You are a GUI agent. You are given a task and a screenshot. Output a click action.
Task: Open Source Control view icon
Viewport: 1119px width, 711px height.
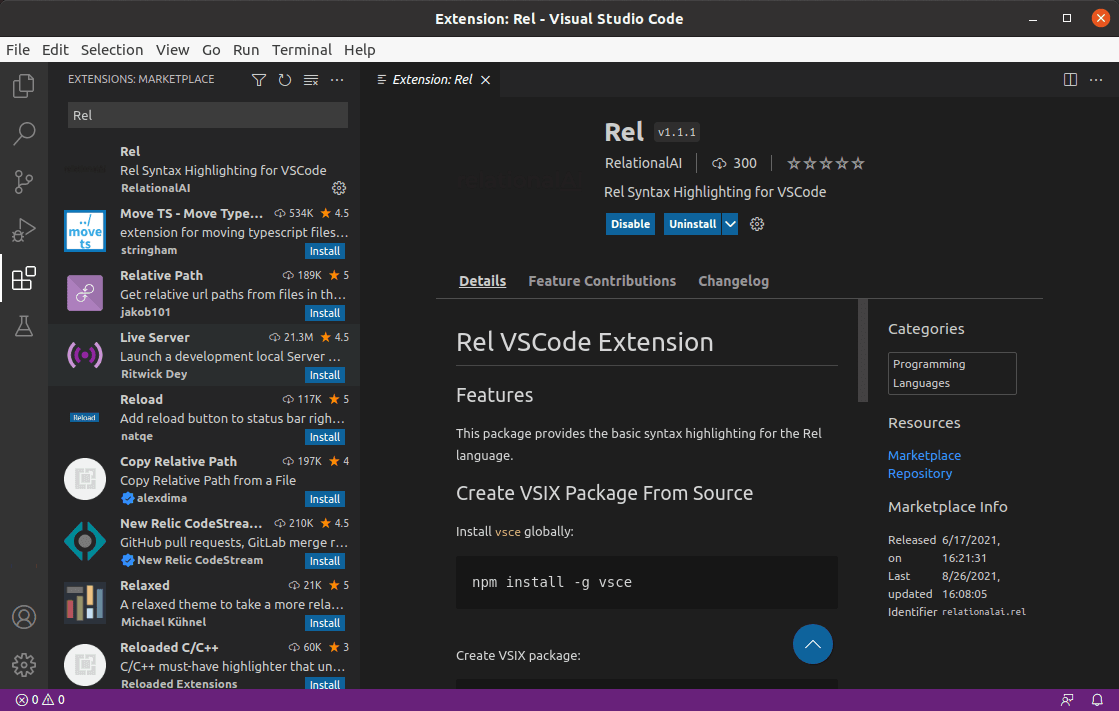[24, 181]
